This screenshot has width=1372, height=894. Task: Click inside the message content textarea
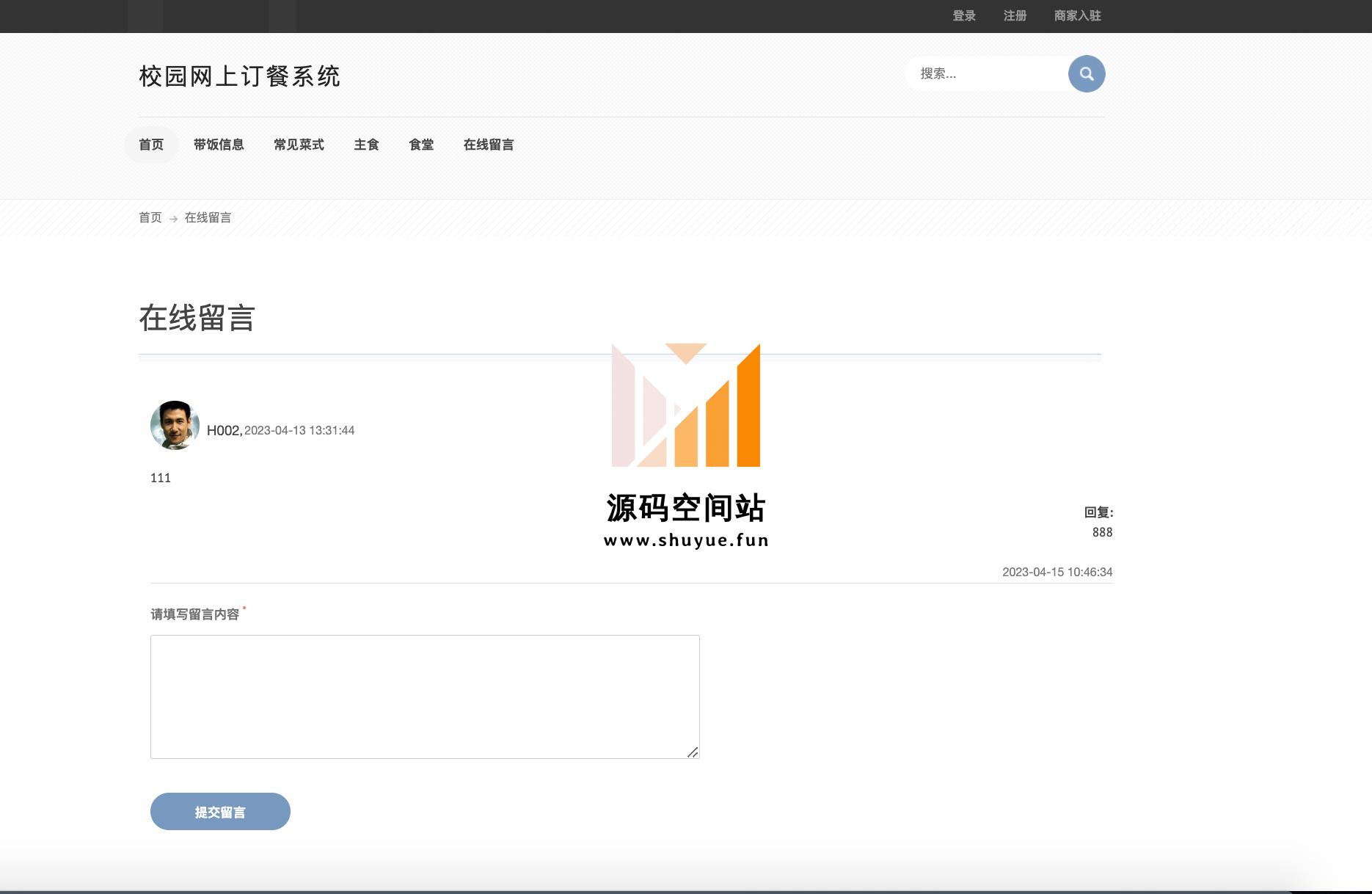pos(425,697)
